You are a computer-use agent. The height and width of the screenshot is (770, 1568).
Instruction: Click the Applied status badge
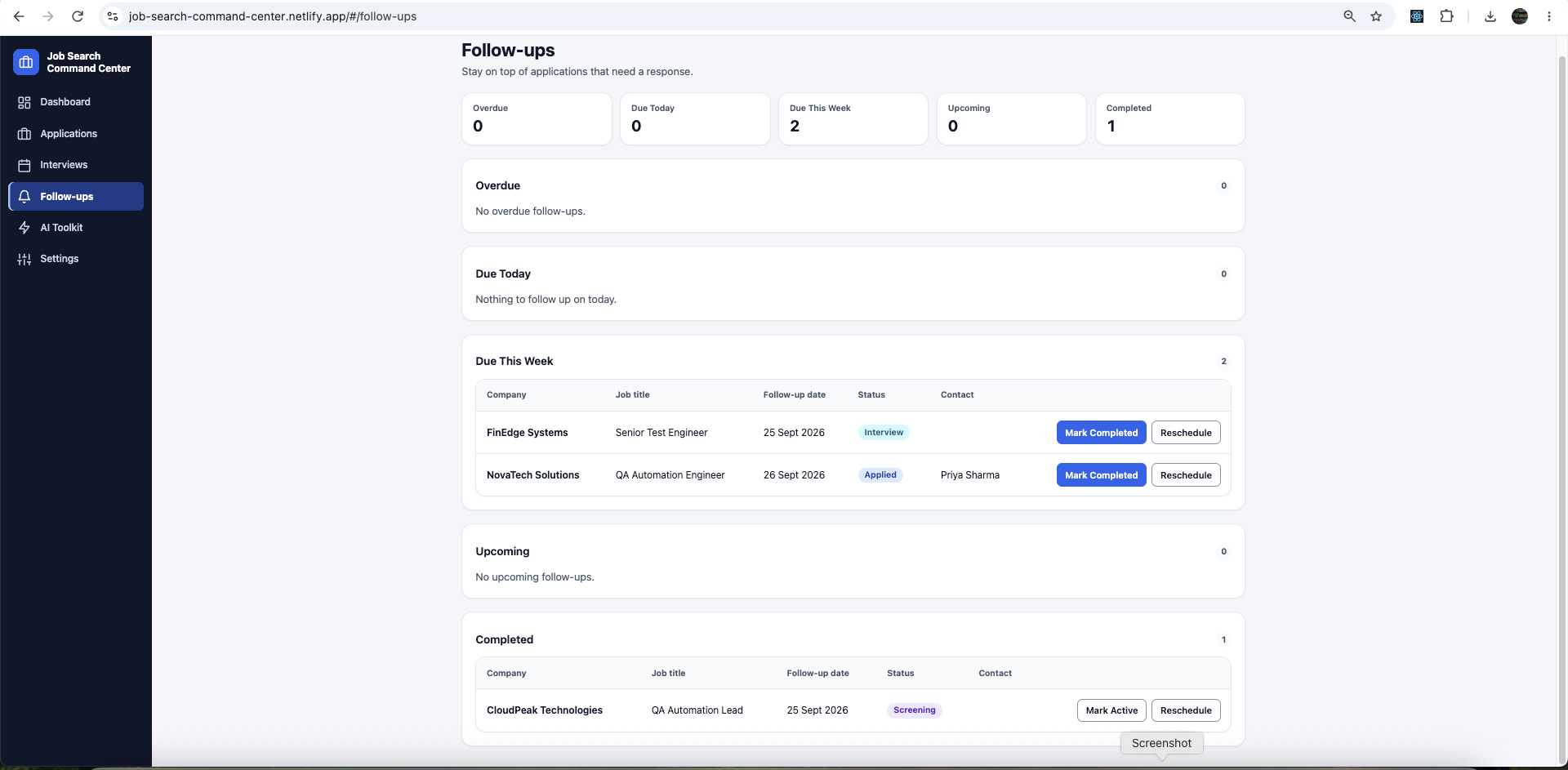pos(880,475)
